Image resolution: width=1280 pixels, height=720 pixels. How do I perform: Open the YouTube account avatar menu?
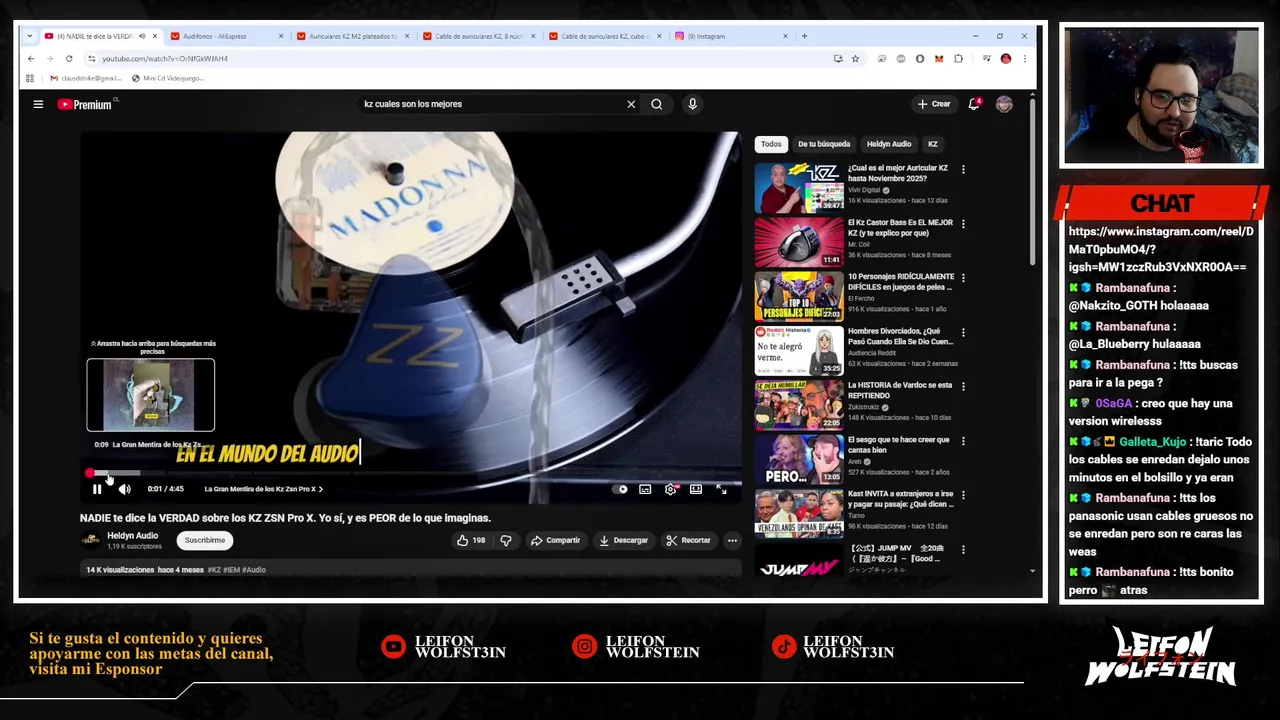1004,104
